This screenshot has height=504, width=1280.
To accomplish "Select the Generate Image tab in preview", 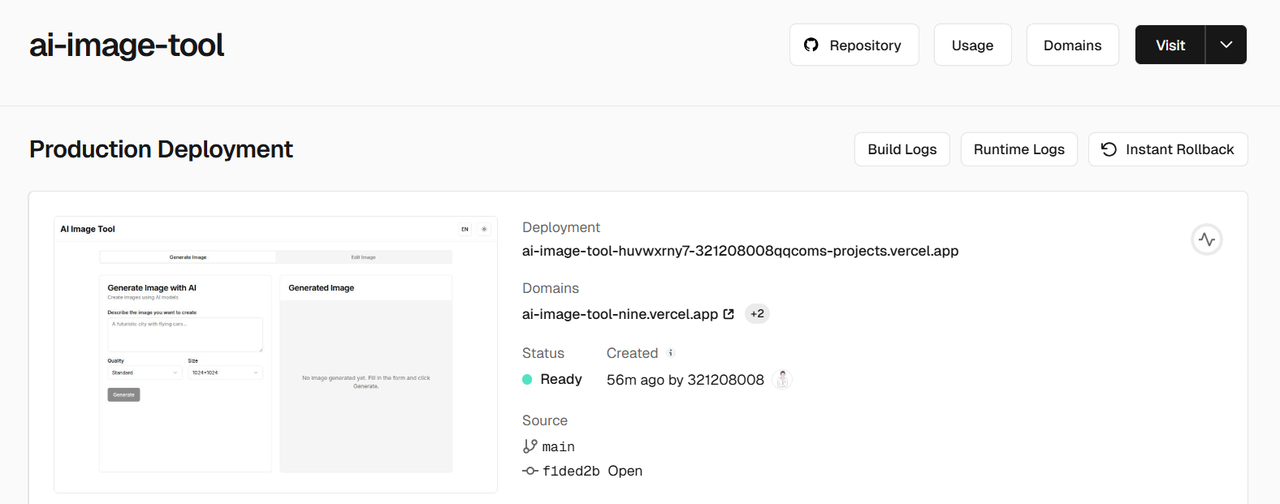I will (188, 257).
